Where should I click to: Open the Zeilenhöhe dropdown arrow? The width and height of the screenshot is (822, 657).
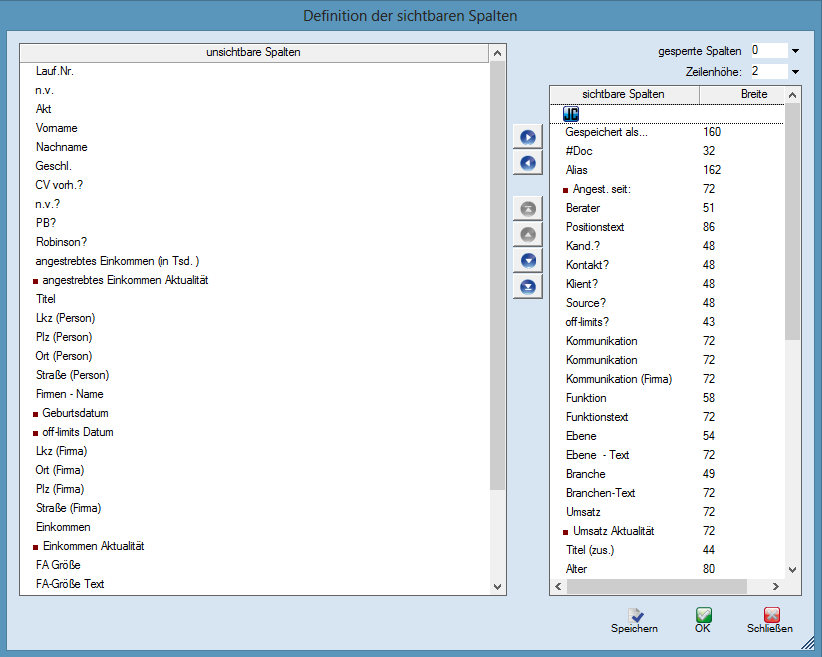point(795,72)
